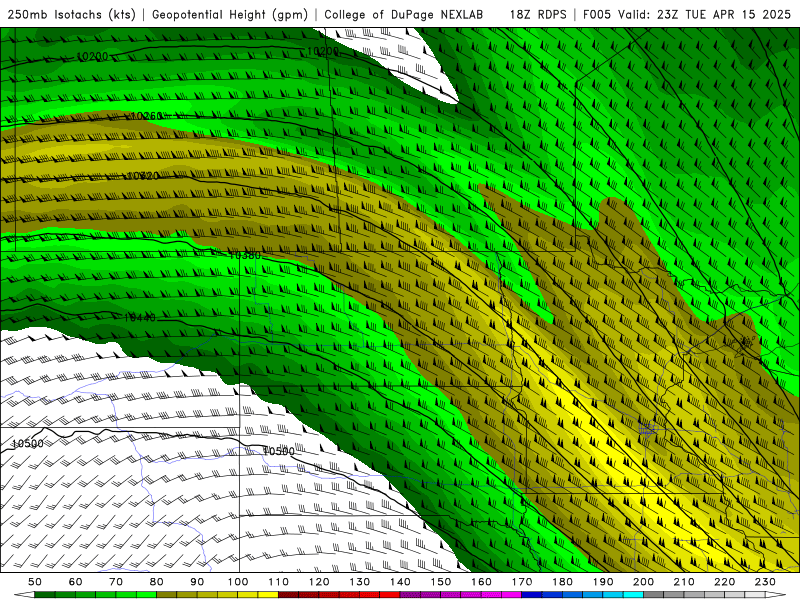This screenshot has width=800, height=600.
Task: Pick the bright yellow swatch left of 110
Action: 268,595
